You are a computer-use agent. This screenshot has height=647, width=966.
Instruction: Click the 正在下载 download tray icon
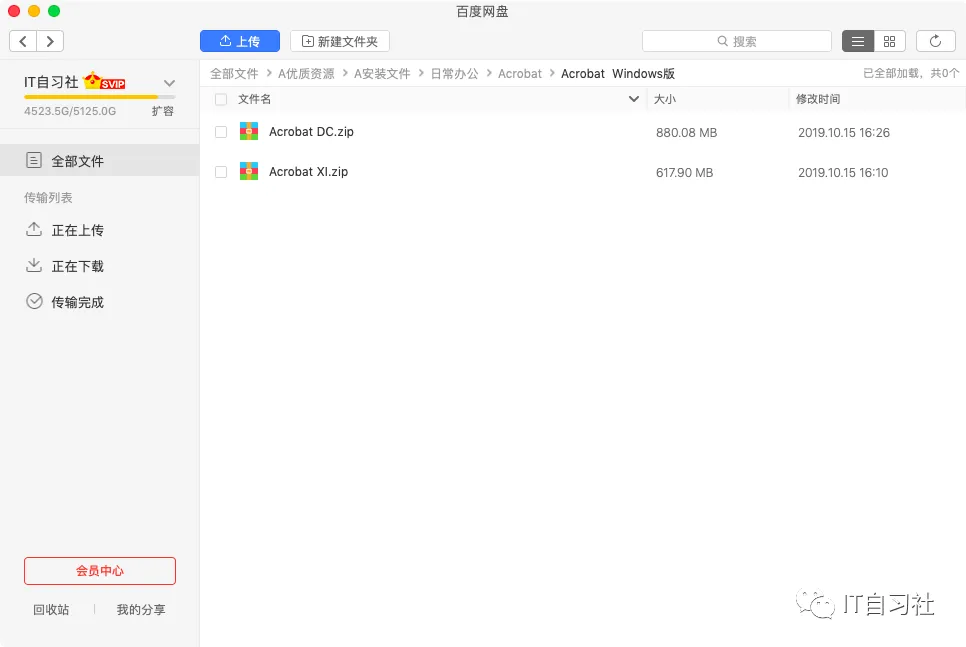coord(34,266)
